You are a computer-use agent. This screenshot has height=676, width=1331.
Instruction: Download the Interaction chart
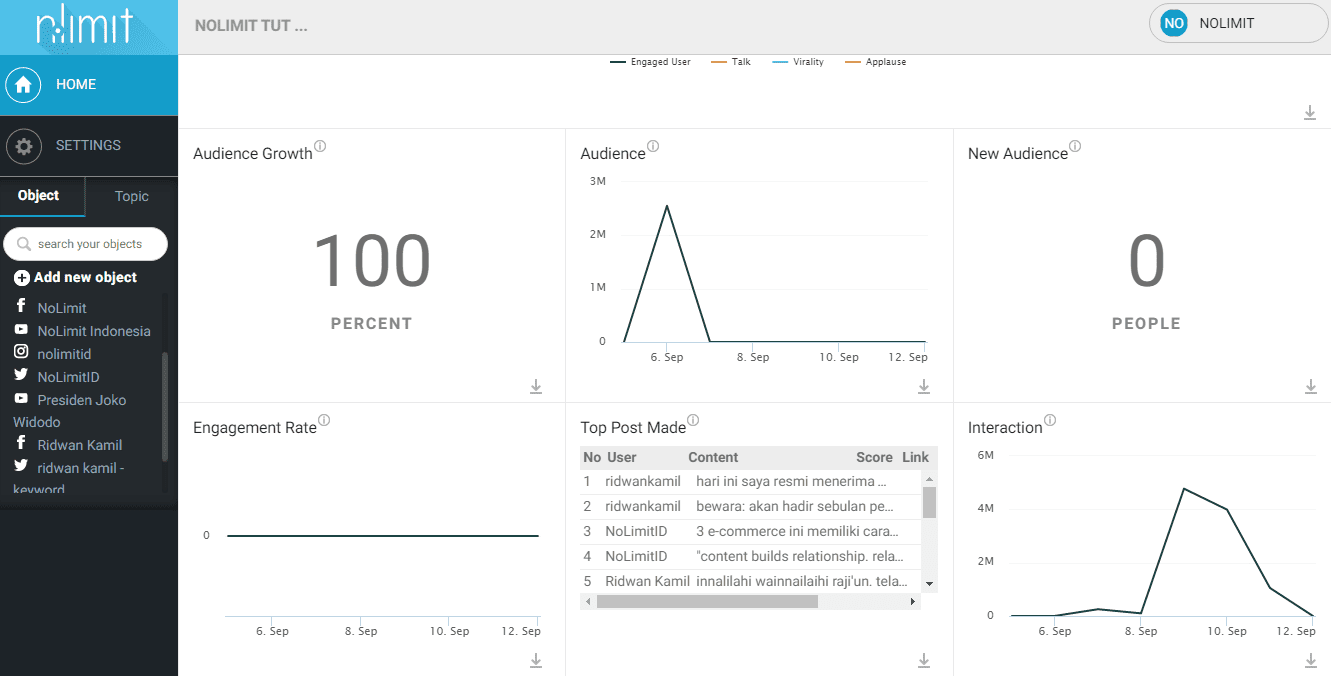1311,660
